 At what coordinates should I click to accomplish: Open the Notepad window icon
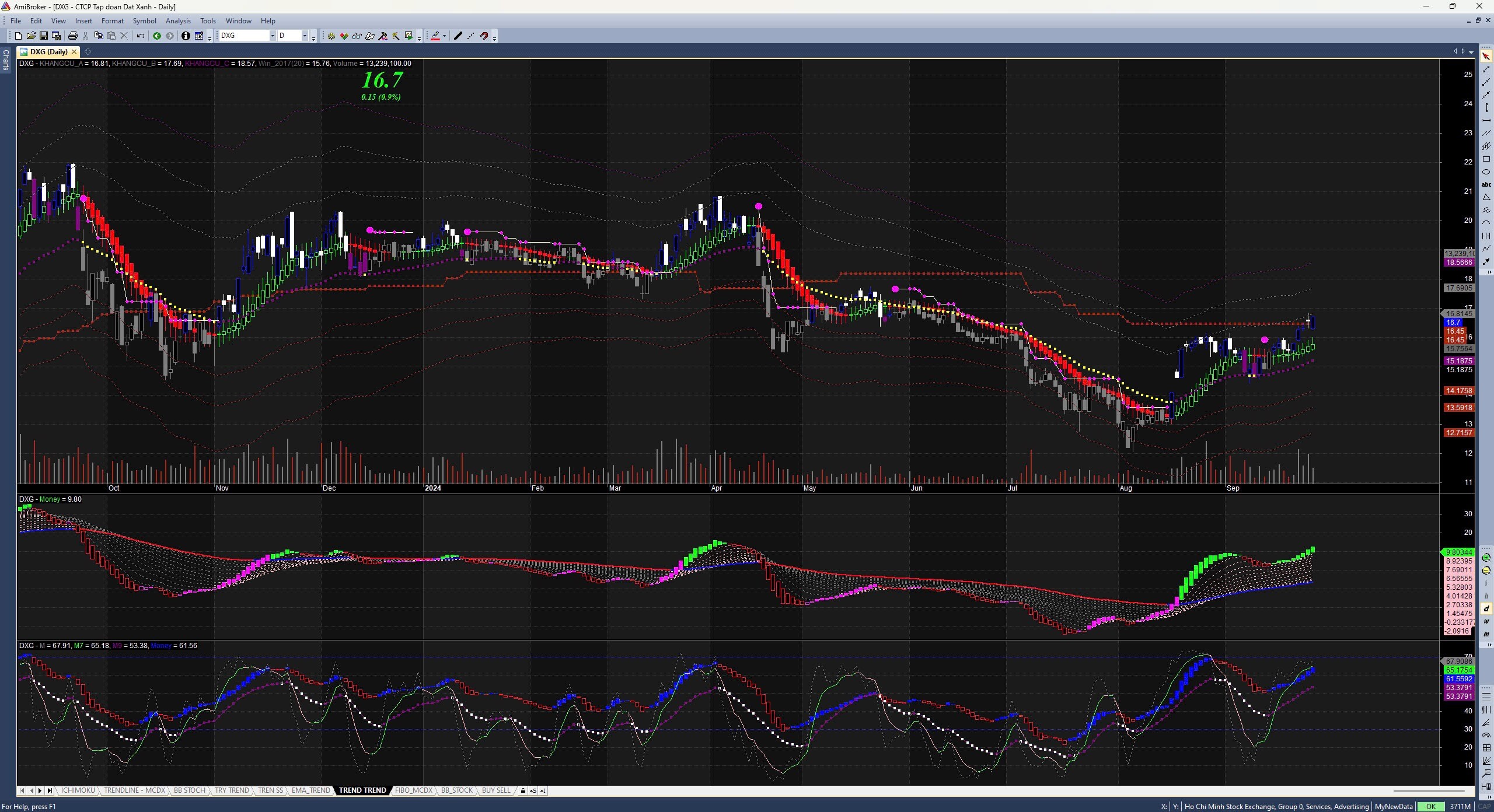tap(199, 36)
